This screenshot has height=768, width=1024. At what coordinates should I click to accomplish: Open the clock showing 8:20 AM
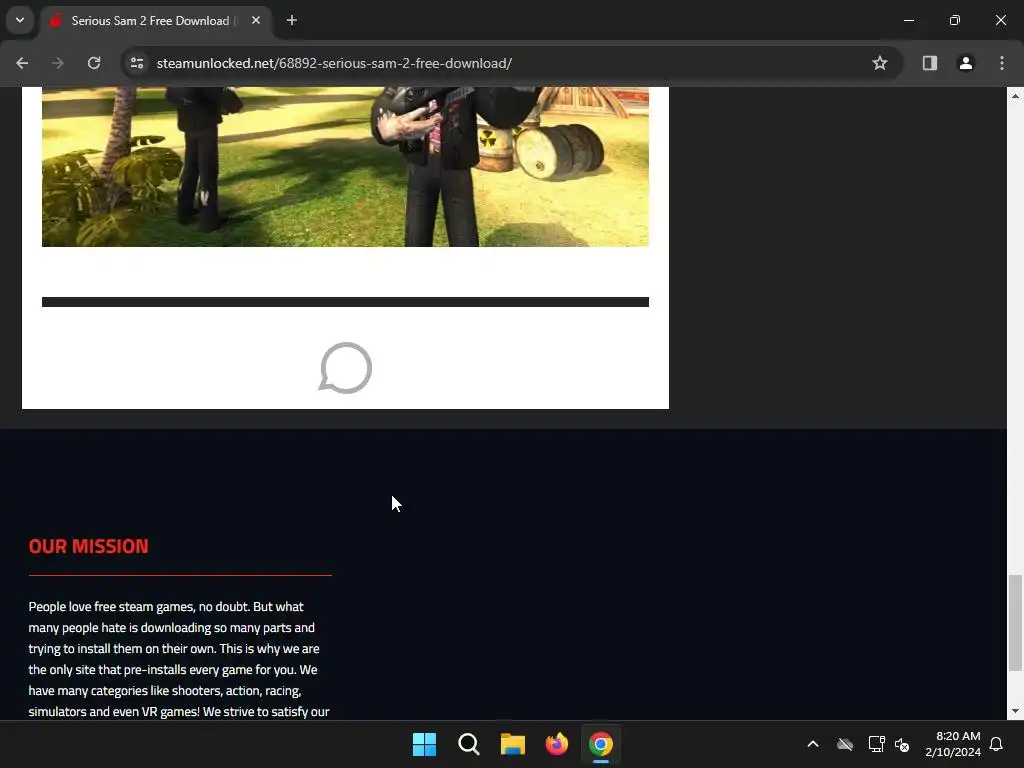pyautogui.click(x=953, y=744)
